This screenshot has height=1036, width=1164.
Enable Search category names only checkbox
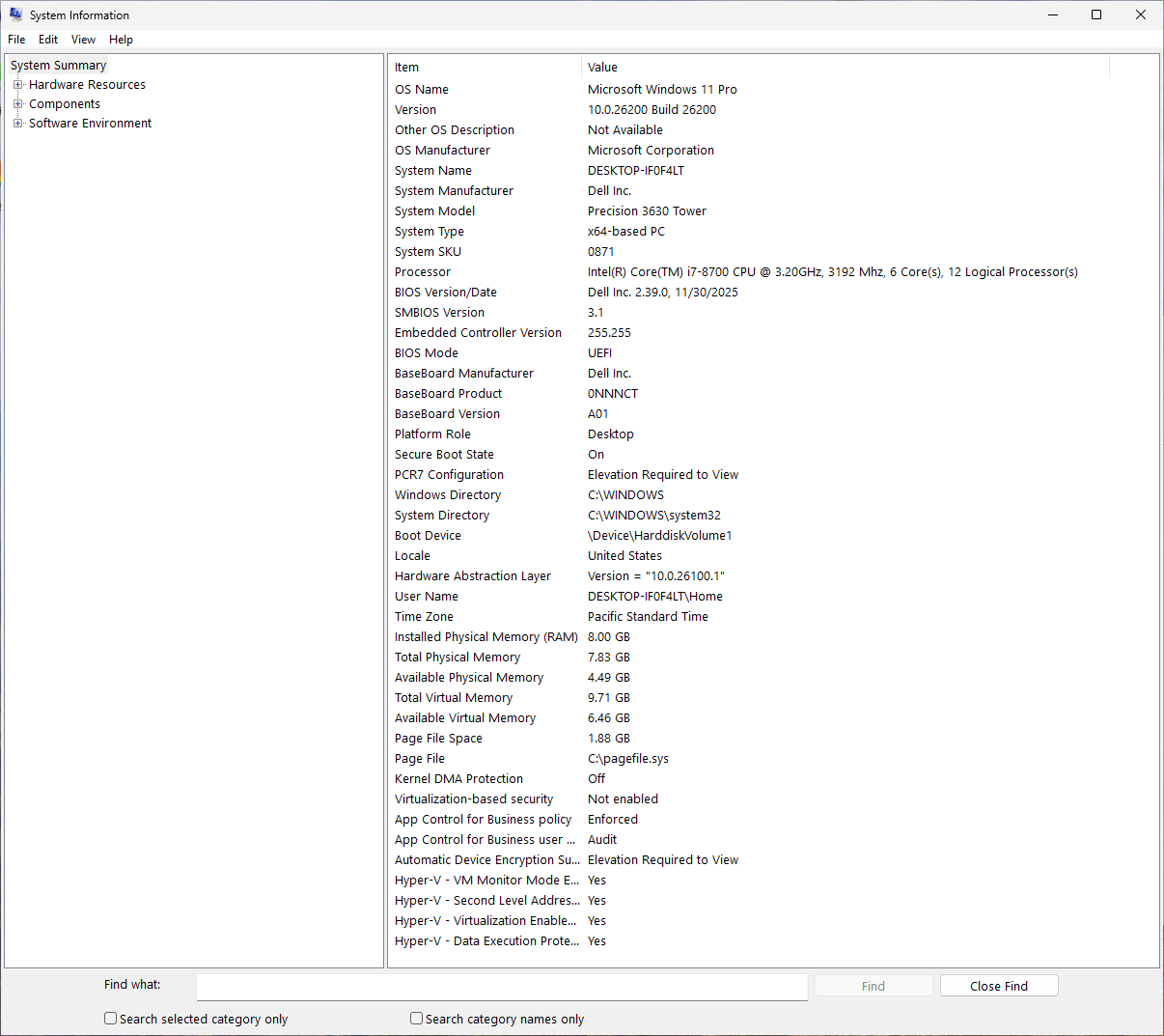[417, 1019]
